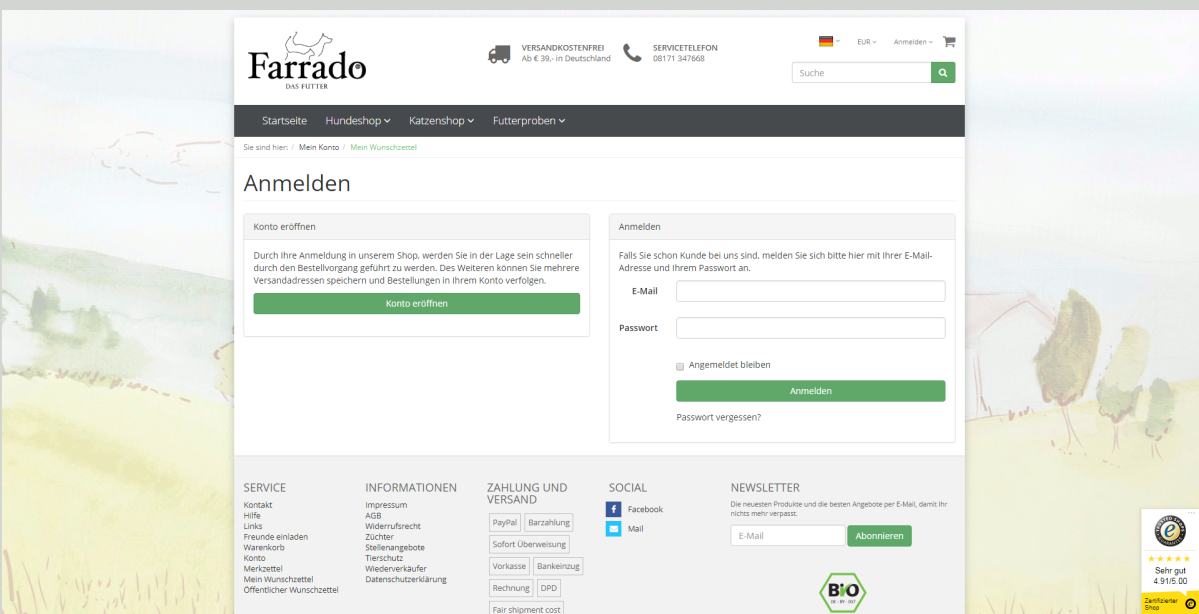Click the Sofort Überweisung payment tag
This screenshot has width=1199, height=614.
click(x=529, y=544)
